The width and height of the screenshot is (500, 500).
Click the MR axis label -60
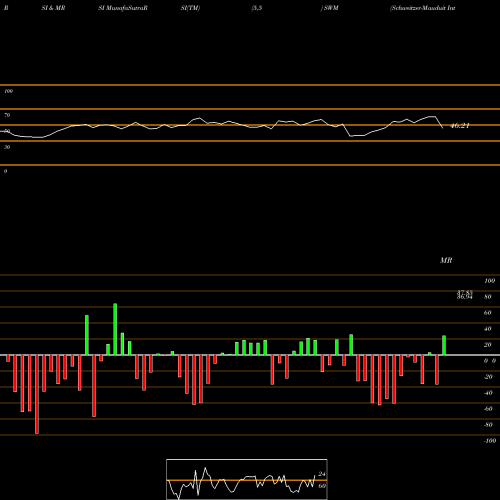click(x=488, y=409)
